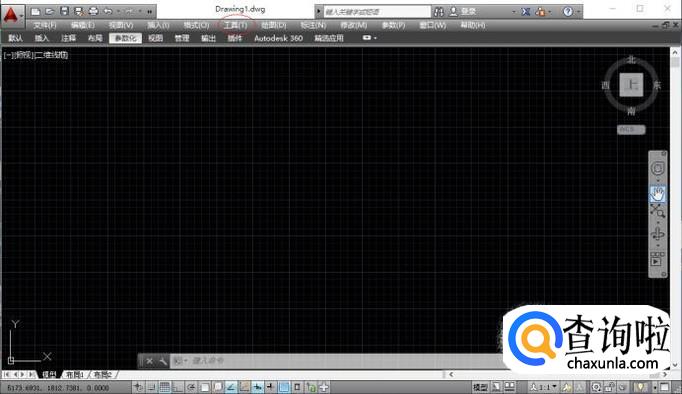The height and width of the screenshot is (394, 682).
Task: Open the 工具(T) menu
Action: tap(235, 25)
